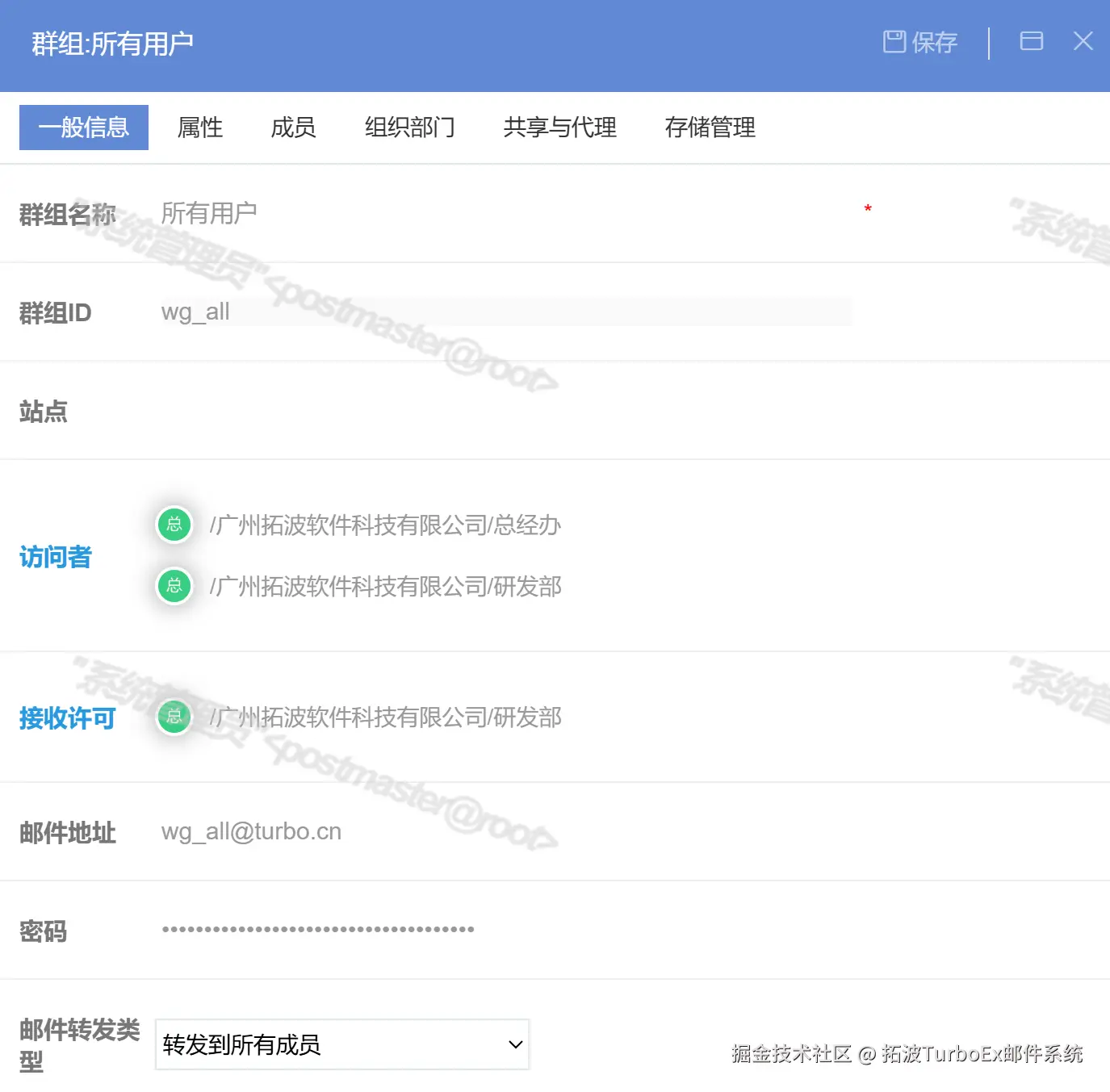Click the green 总 badge beside 研发部 visitor
The image size is (1110, 1092).
click(x=174, y=587)
